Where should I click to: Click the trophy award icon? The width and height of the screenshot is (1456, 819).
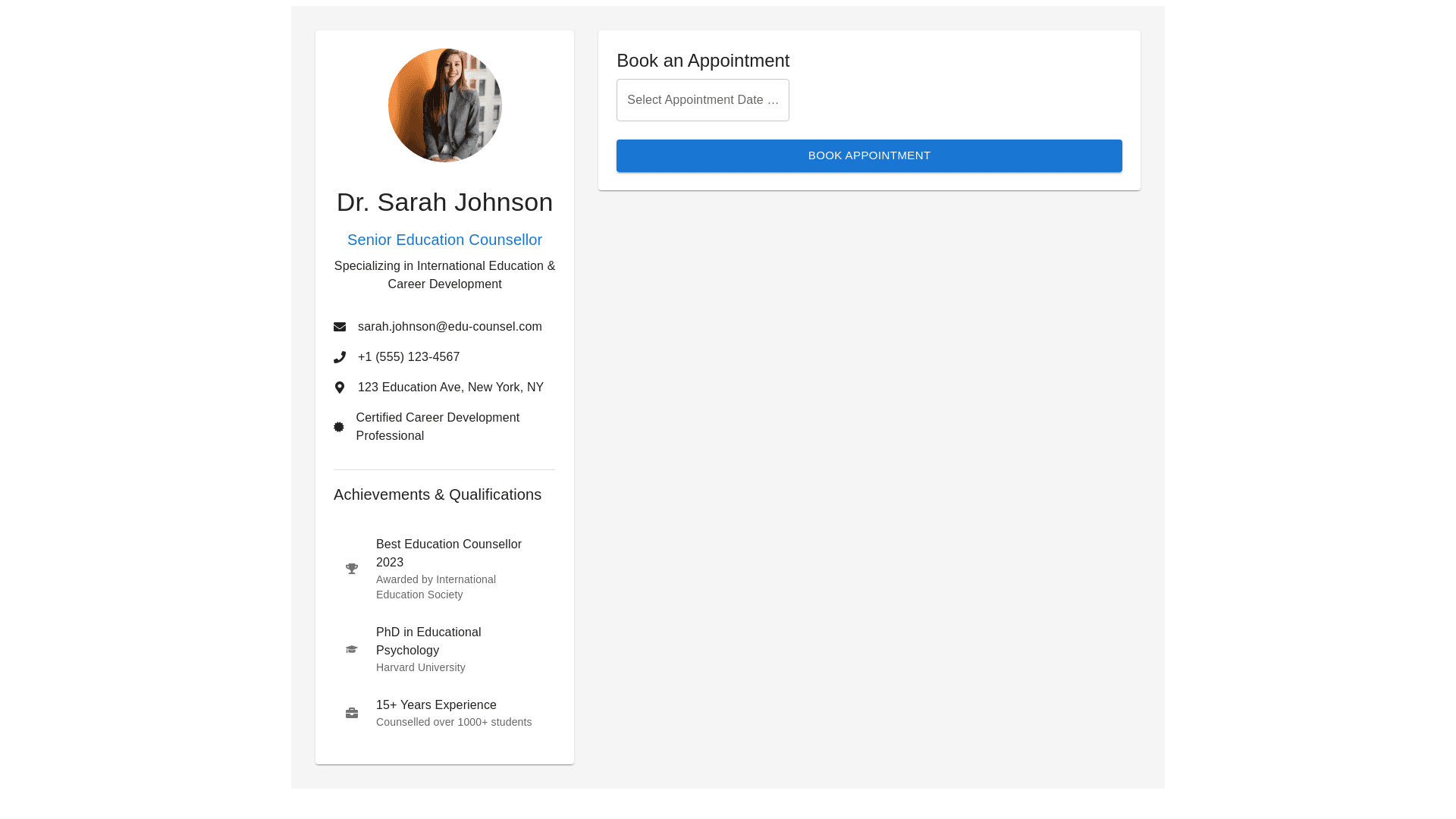pyautogui.click(x=352, y=569)
